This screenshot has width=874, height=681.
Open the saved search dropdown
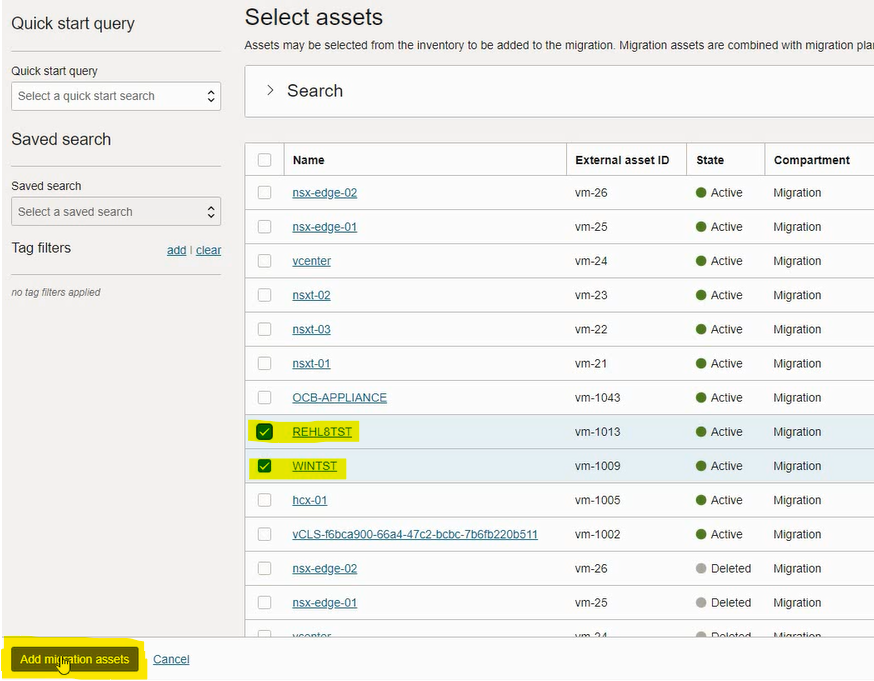[116, 212]
